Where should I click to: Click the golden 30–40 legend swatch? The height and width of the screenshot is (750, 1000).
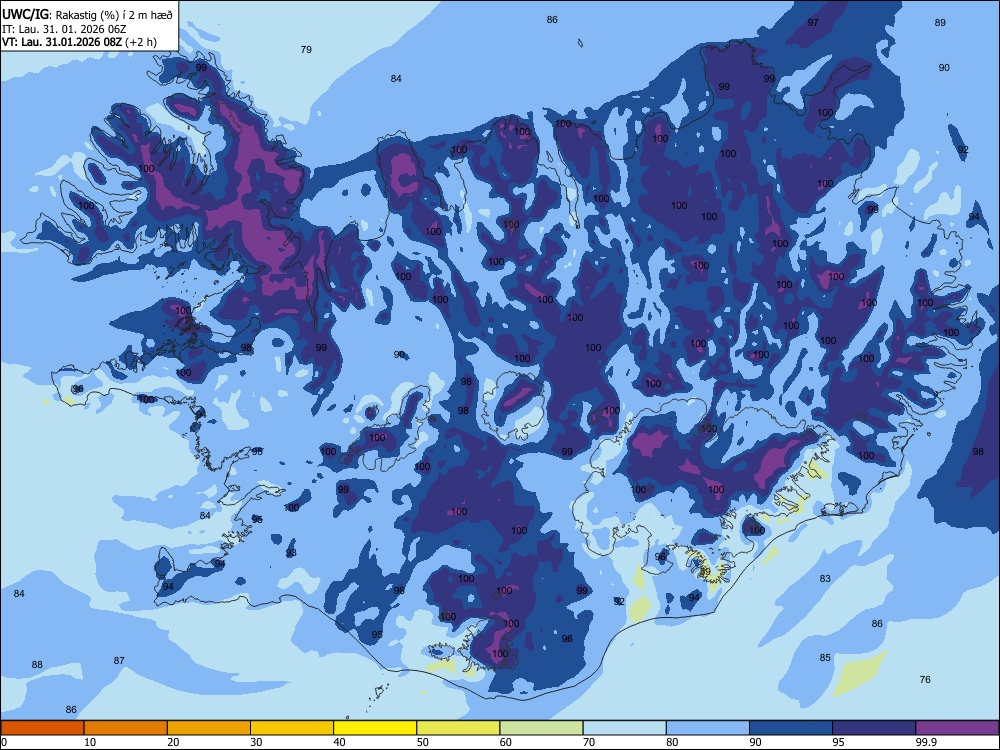292,728
